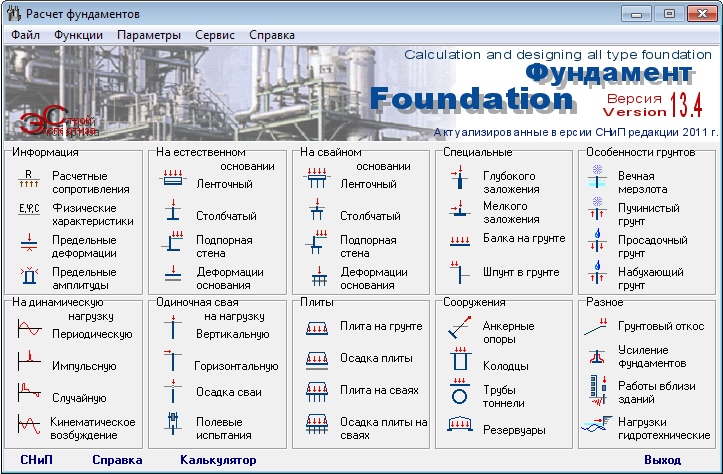This screenshot has height=474, width=723.
Task: Select the Импульсную load icon
Action: click(x=29, y=361)
